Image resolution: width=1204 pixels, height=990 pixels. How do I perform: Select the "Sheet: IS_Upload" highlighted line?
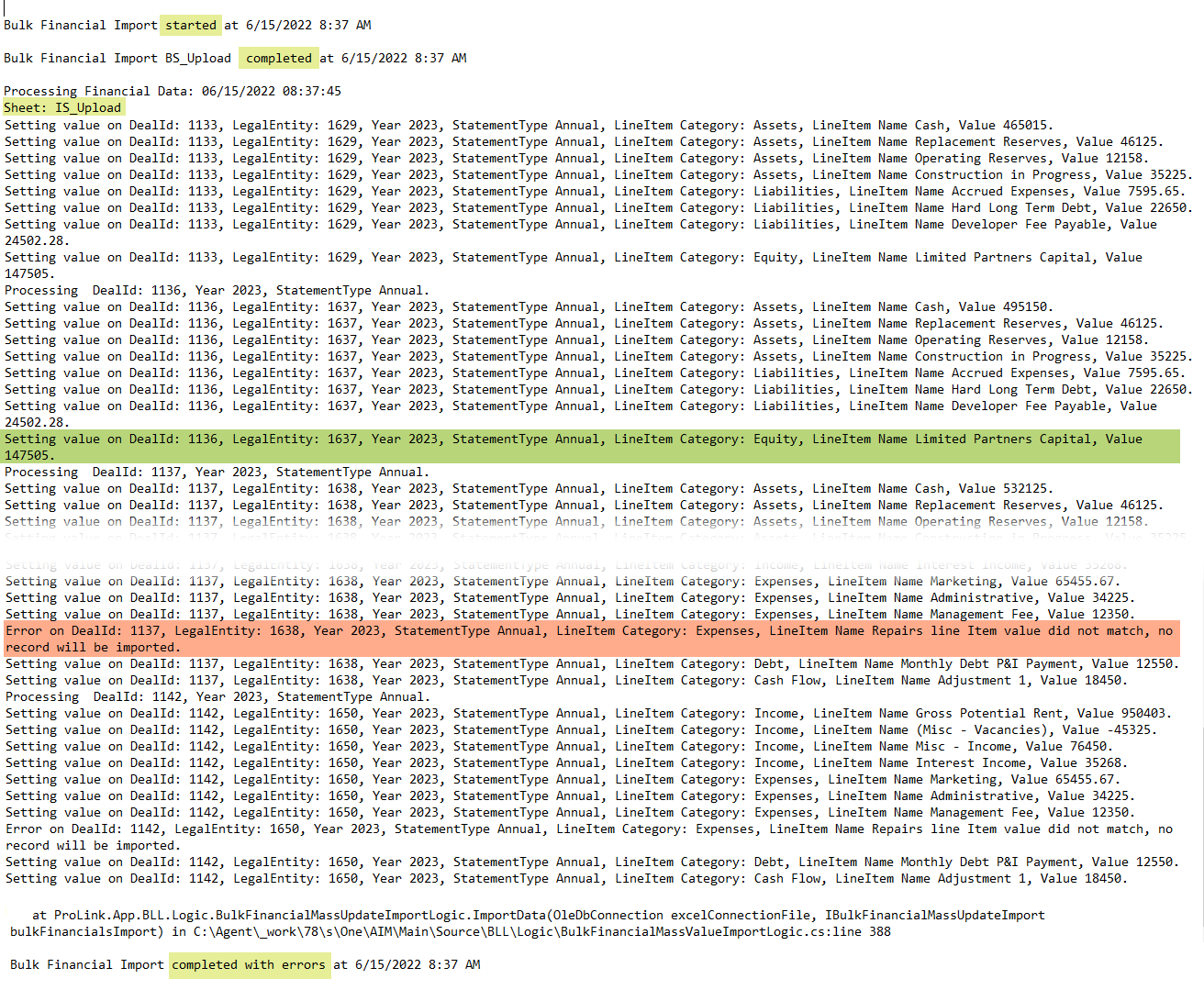(62, 107)
